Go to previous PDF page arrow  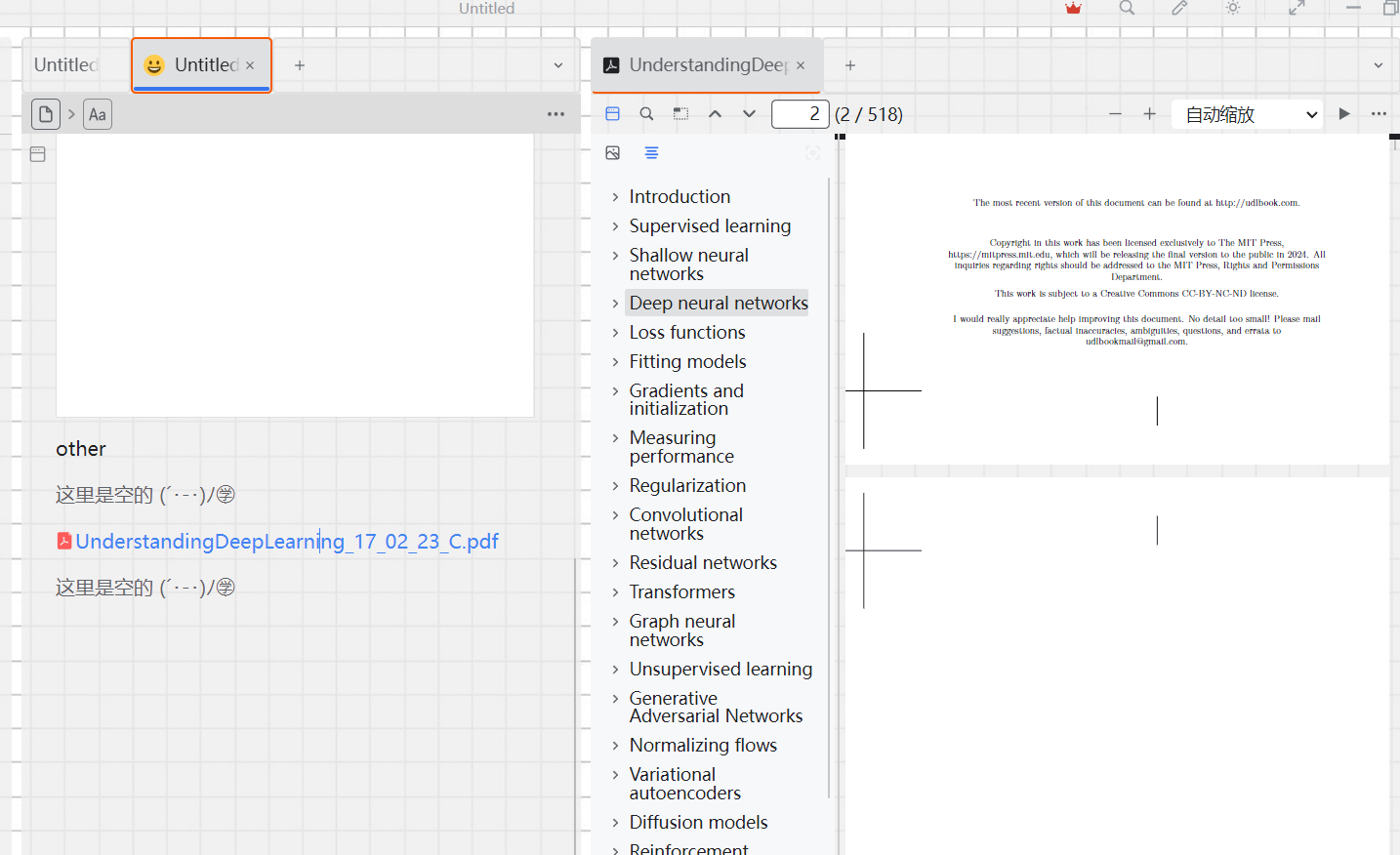tap(715, 114)
